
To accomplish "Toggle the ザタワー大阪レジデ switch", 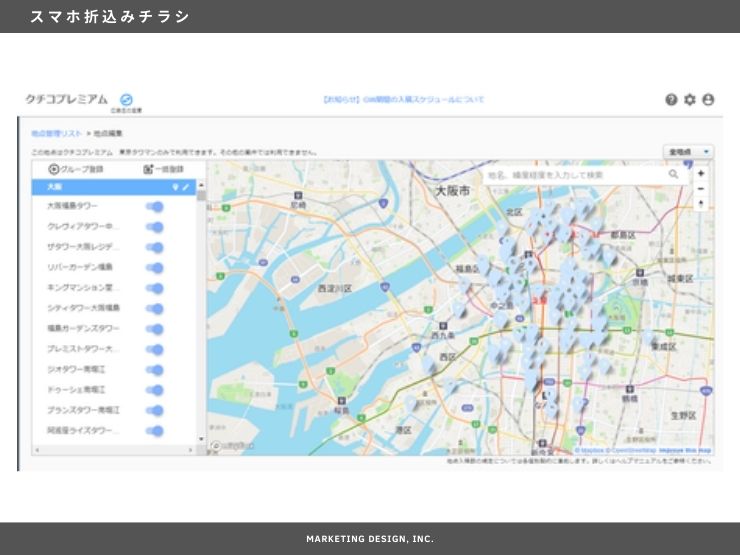I will coord(155,247).
